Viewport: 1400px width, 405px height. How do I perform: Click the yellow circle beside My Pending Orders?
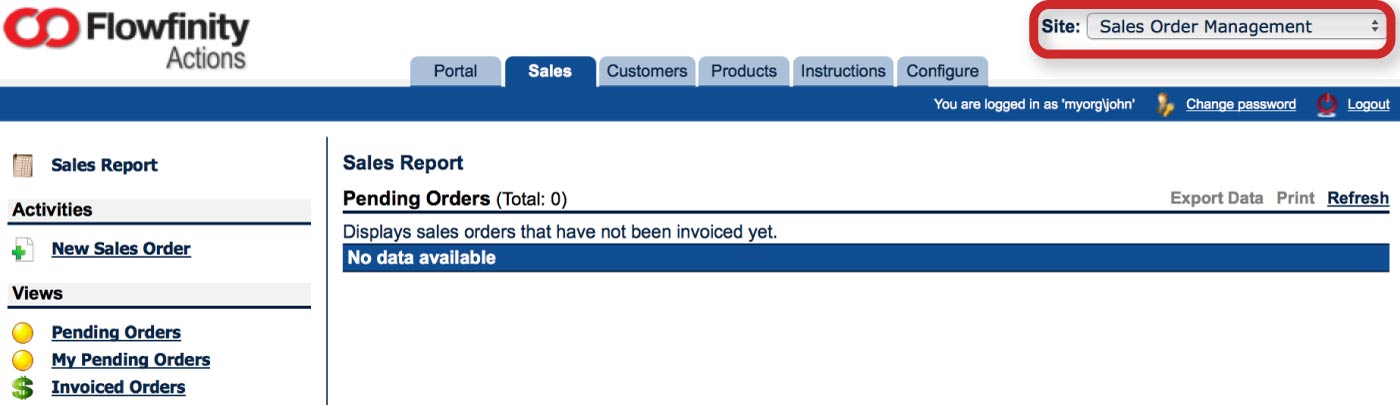click(23, 360)
